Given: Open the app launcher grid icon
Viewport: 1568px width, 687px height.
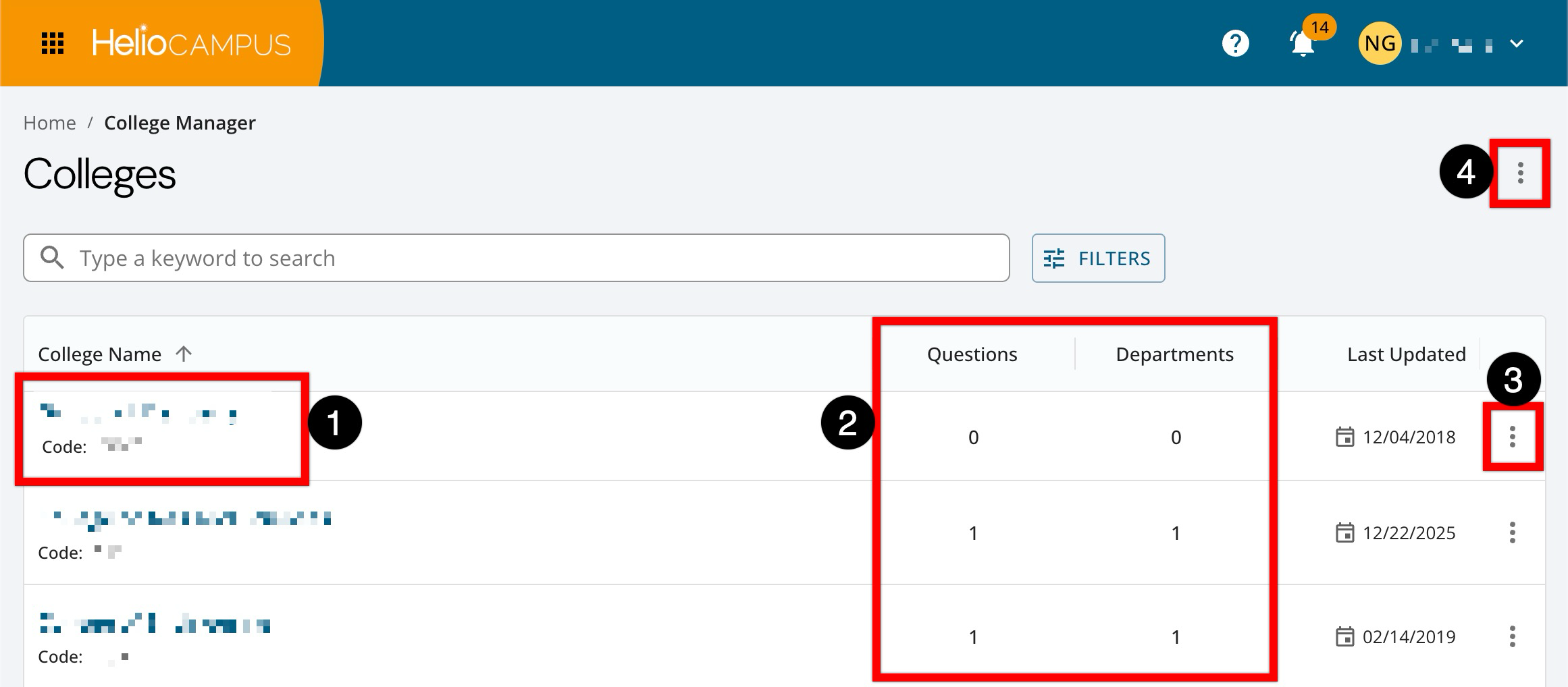Looking at the screenshot, I should point(53,43).
